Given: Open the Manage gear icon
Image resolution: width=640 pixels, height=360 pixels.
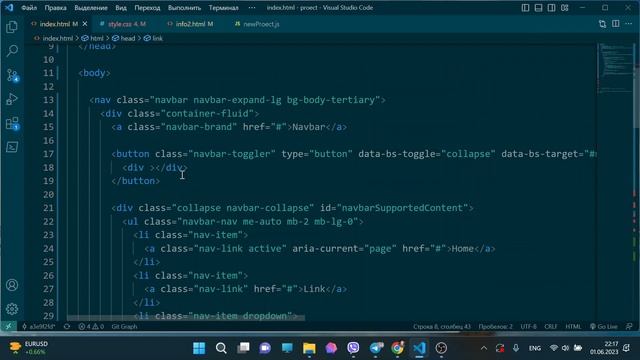Looking at the screenshot, I should coord(12,309).
